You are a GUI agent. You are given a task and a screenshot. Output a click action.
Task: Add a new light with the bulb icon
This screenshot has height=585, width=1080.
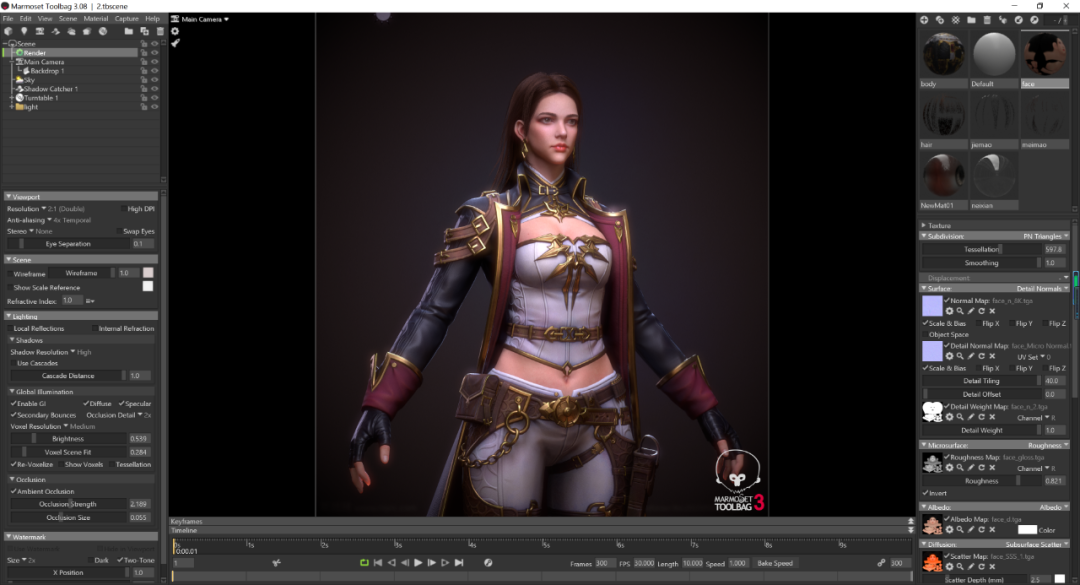[24, 31]
